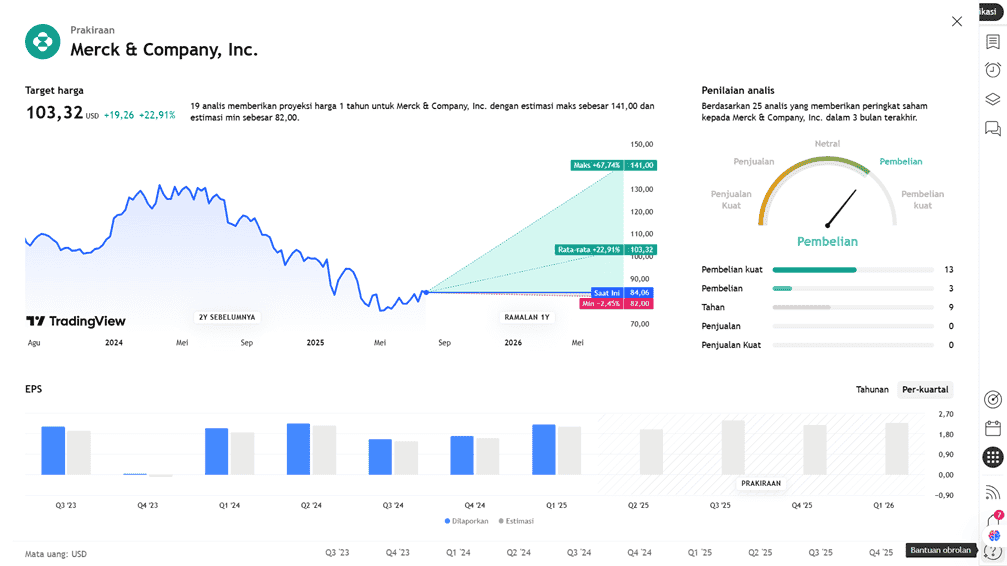1007x566 pixels.
Task: Click the Merck company logo
Action: [42, 42]
